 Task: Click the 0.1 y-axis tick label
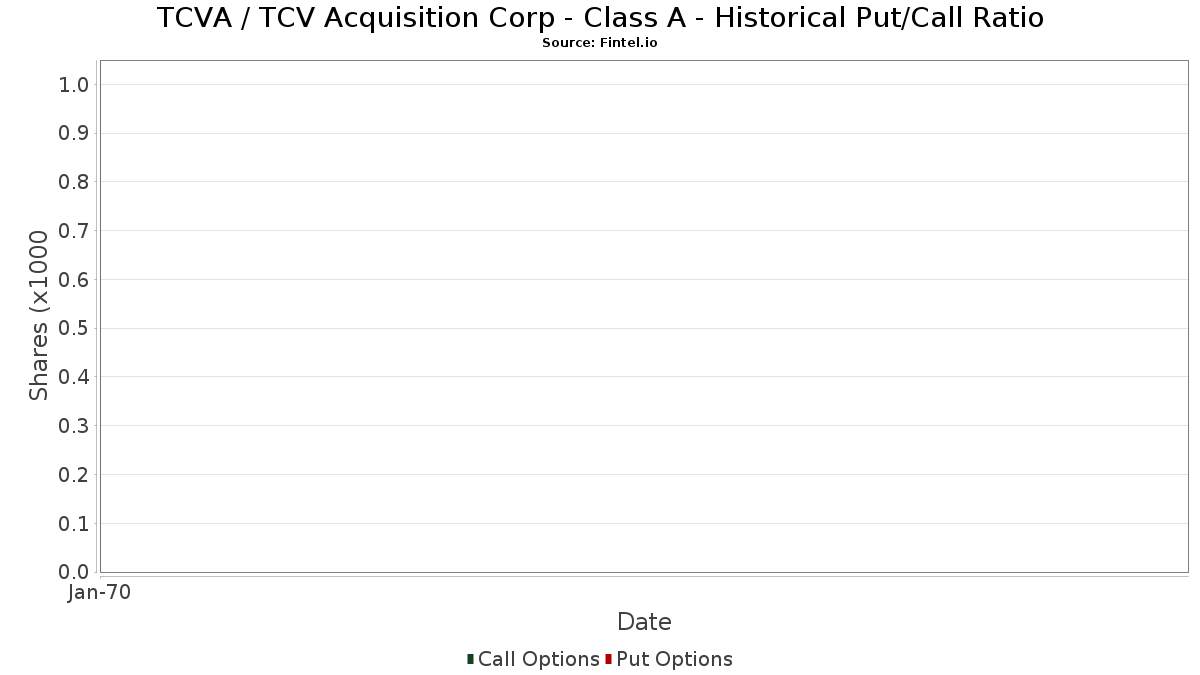pos(74,524)
